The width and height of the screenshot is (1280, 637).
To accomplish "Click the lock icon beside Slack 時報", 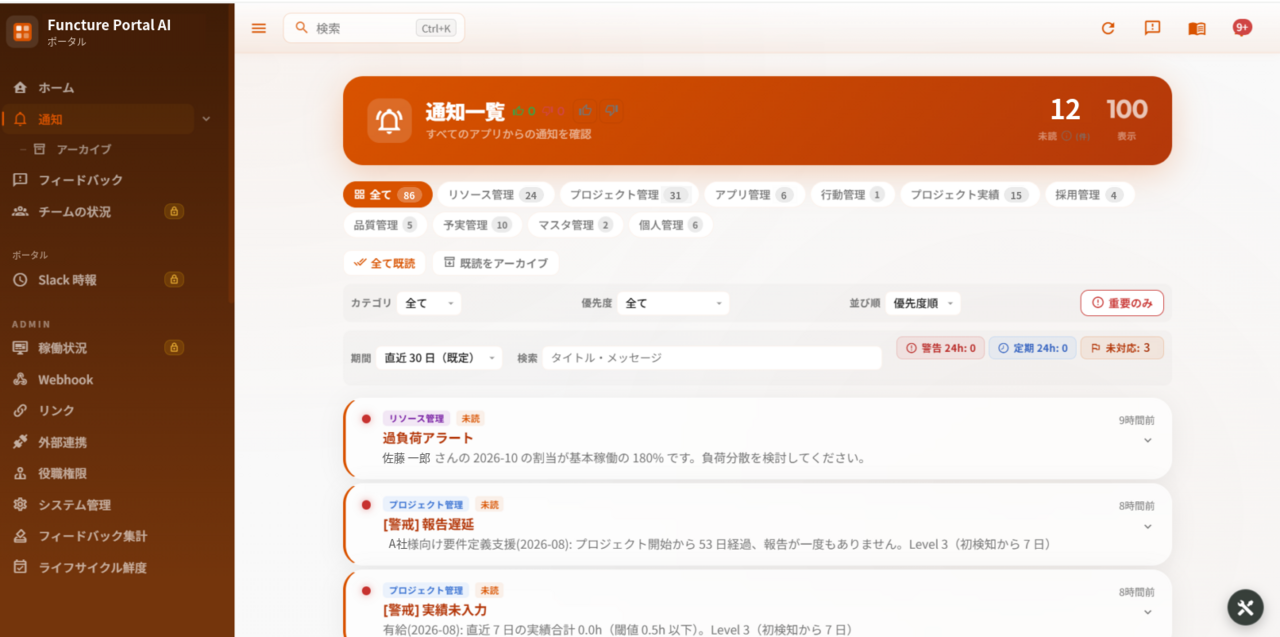I will 174,280.
